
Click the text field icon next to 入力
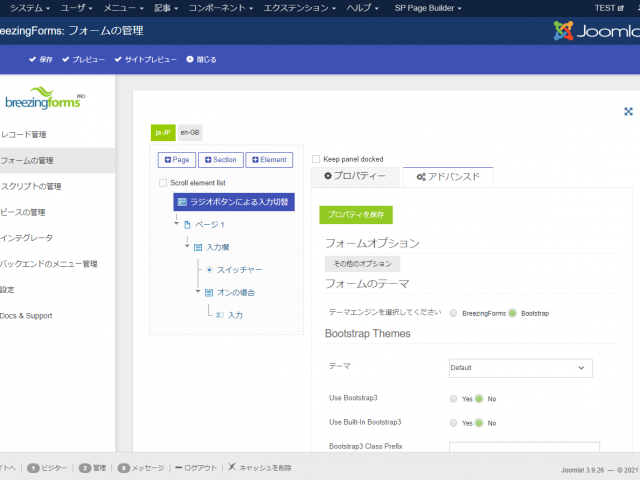coord(220,315)
